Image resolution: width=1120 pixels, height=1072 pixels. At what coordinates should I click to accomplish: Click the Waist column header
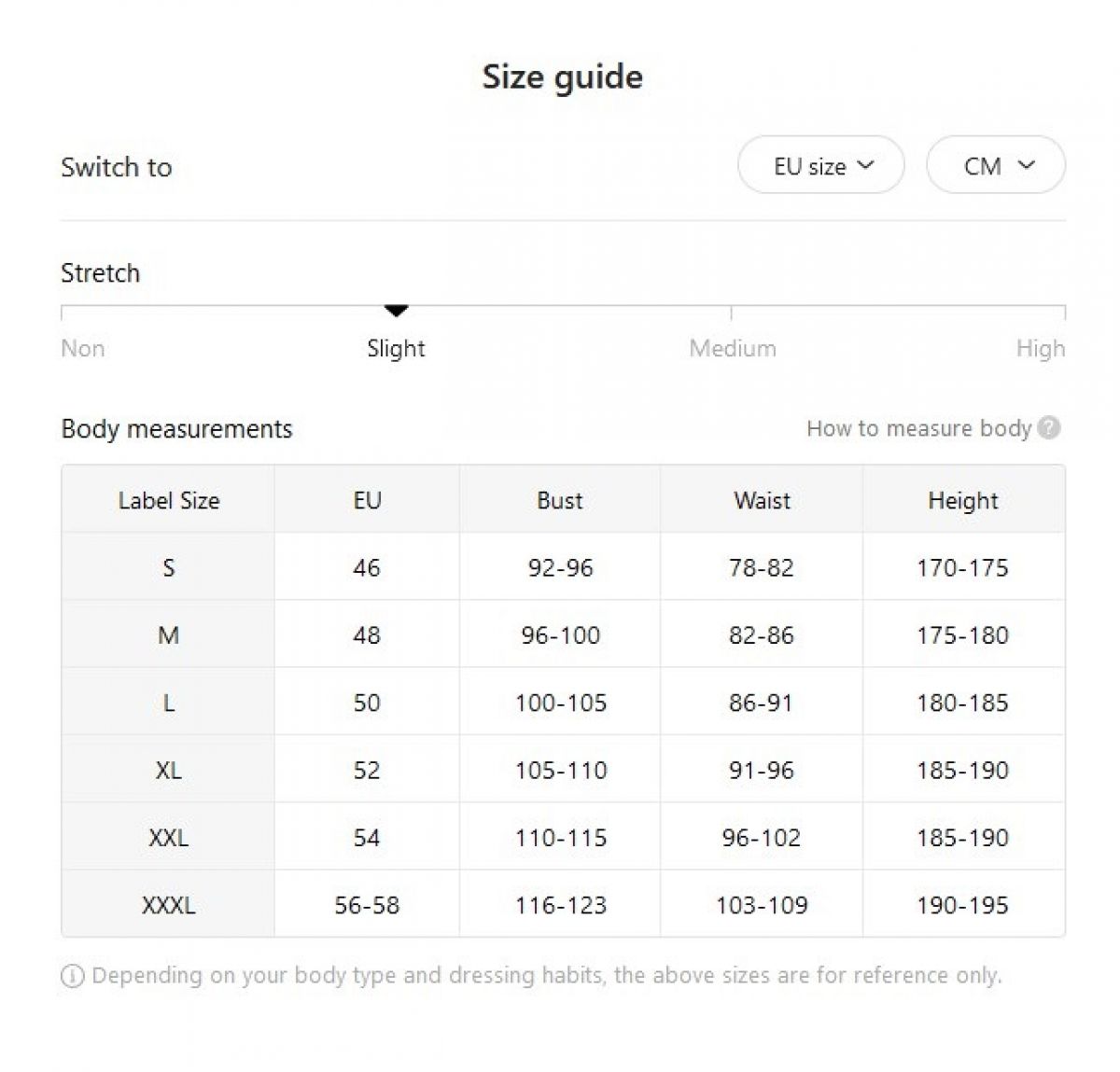point(762,500)
